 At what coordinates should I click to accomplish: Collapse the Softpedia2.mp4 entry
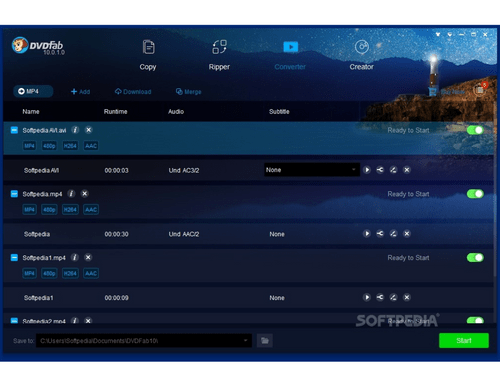pyautogui.click(x=14, y=321)
